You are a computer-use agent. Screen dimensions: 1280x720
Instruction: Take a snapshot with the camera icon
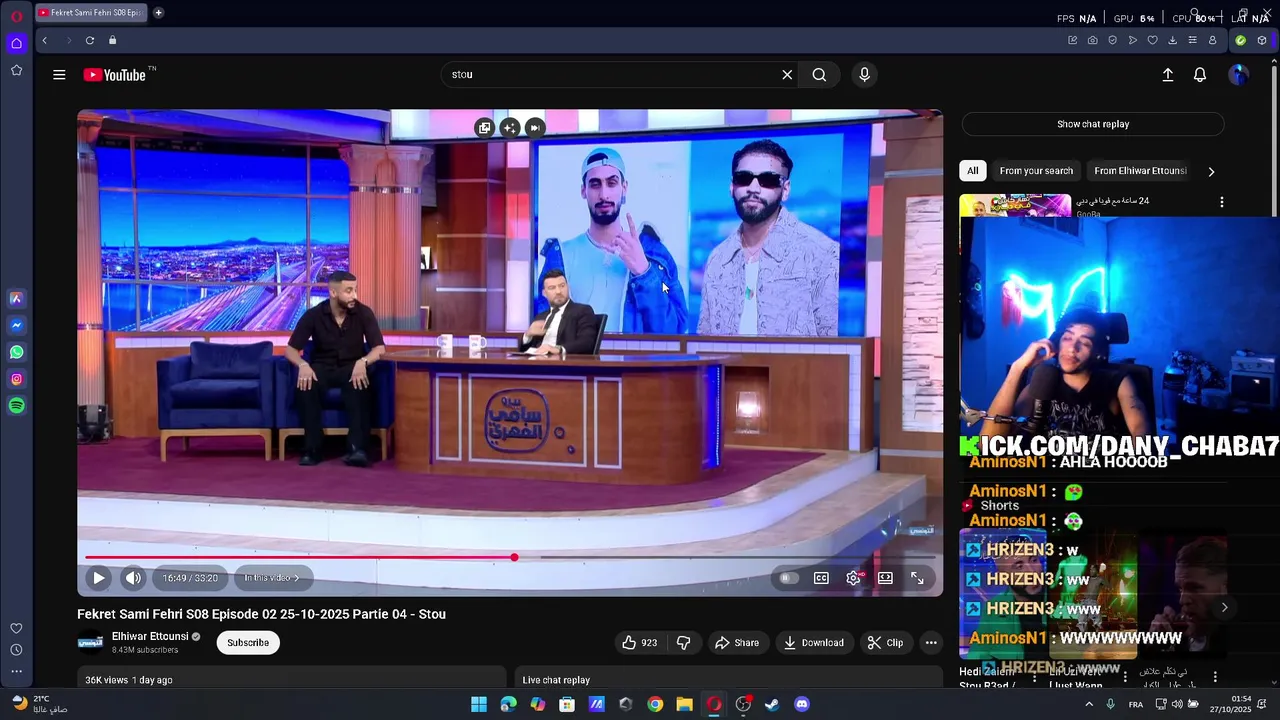coord(1092,40)
